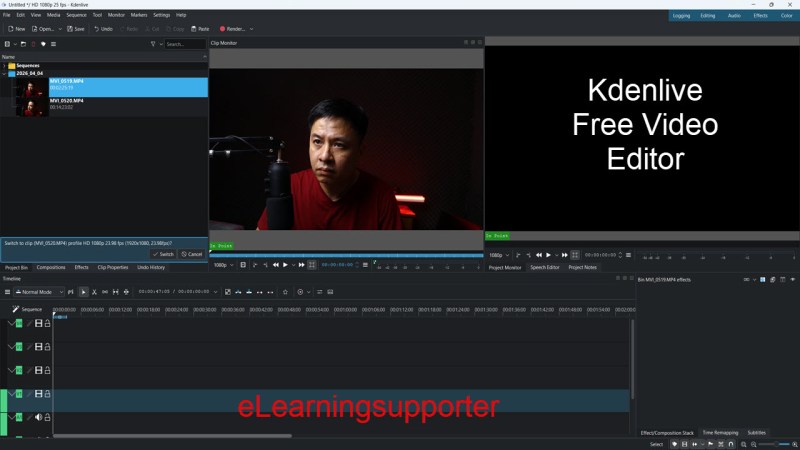Toggle lock on the audio track
The width and height of the screenshot is (800, 450).
click(x=47, y=417)
